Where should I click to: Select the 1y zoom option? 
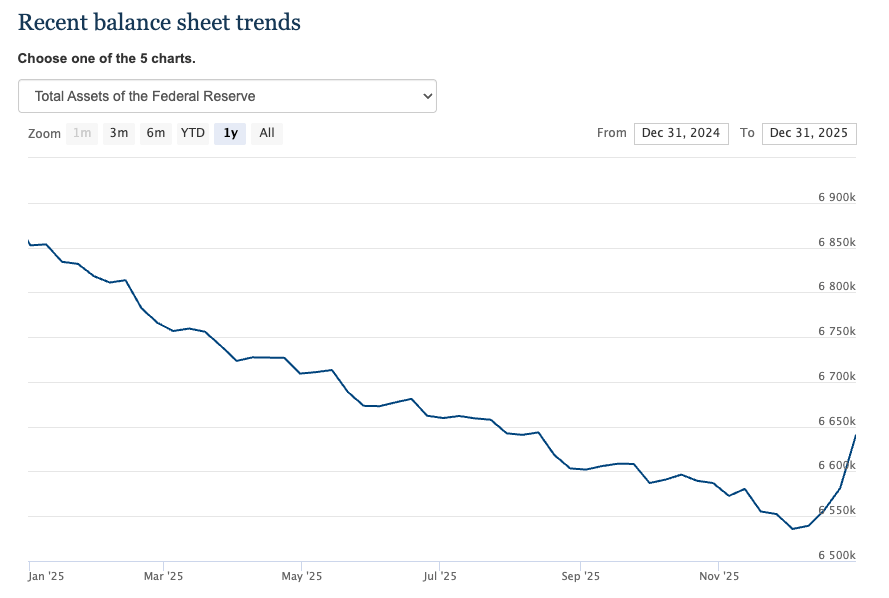[229, 133]
